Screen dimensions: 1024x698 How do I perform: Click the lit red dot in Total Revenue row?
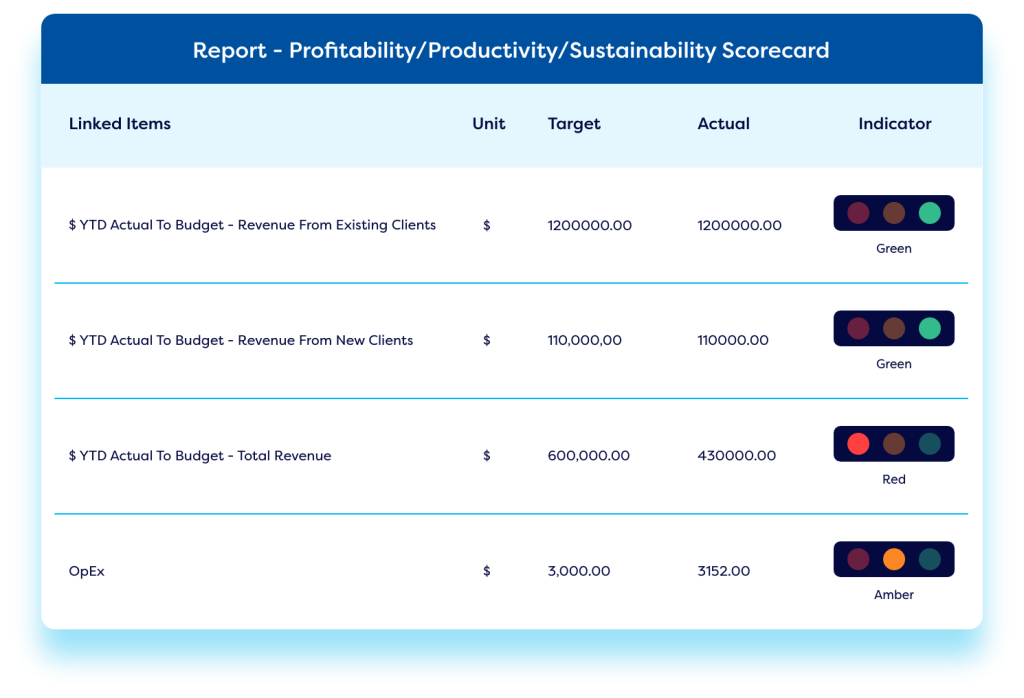click(x=858, y=444)
